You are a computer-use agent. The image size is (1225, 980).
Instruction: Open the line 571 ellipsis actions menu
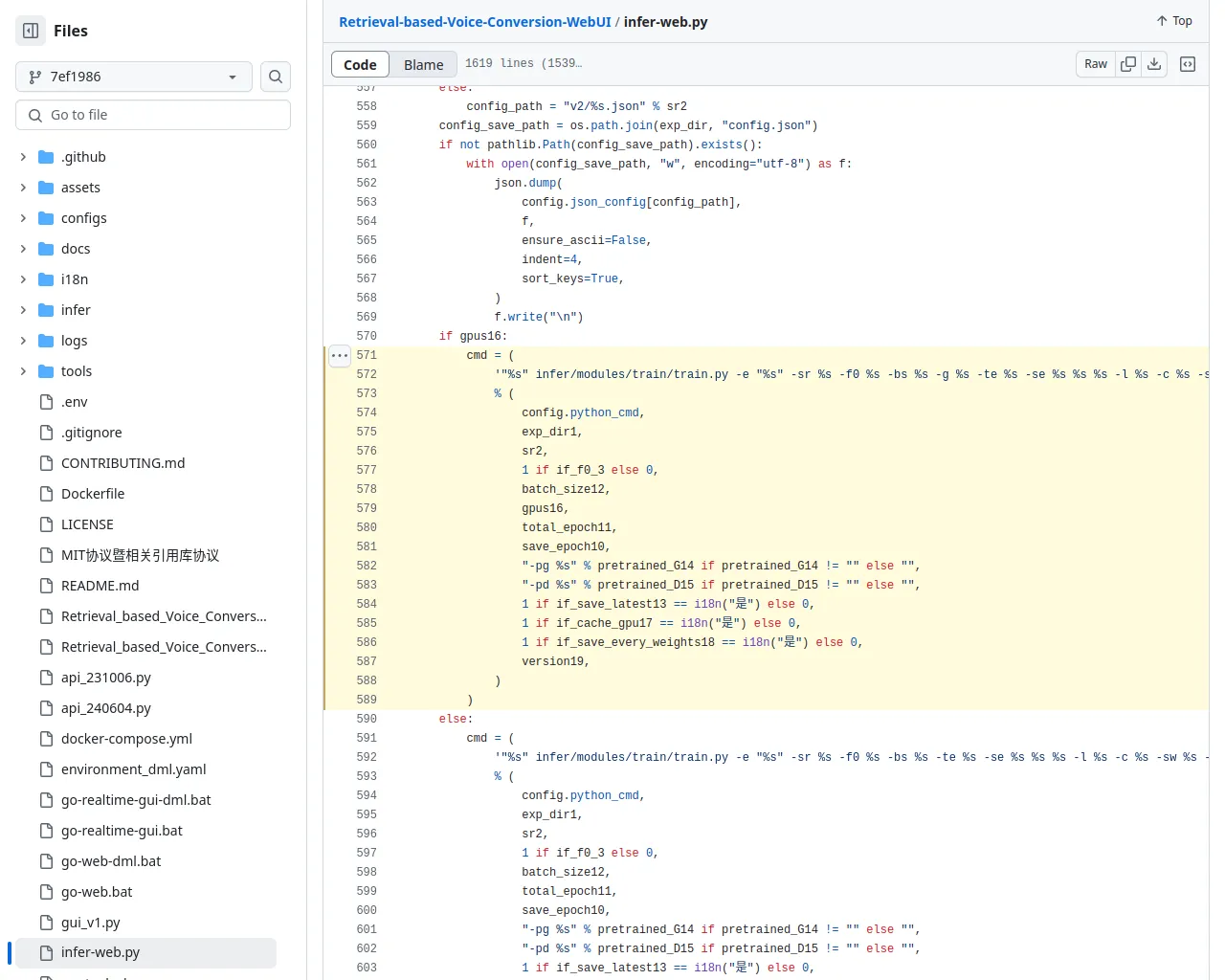340,355
